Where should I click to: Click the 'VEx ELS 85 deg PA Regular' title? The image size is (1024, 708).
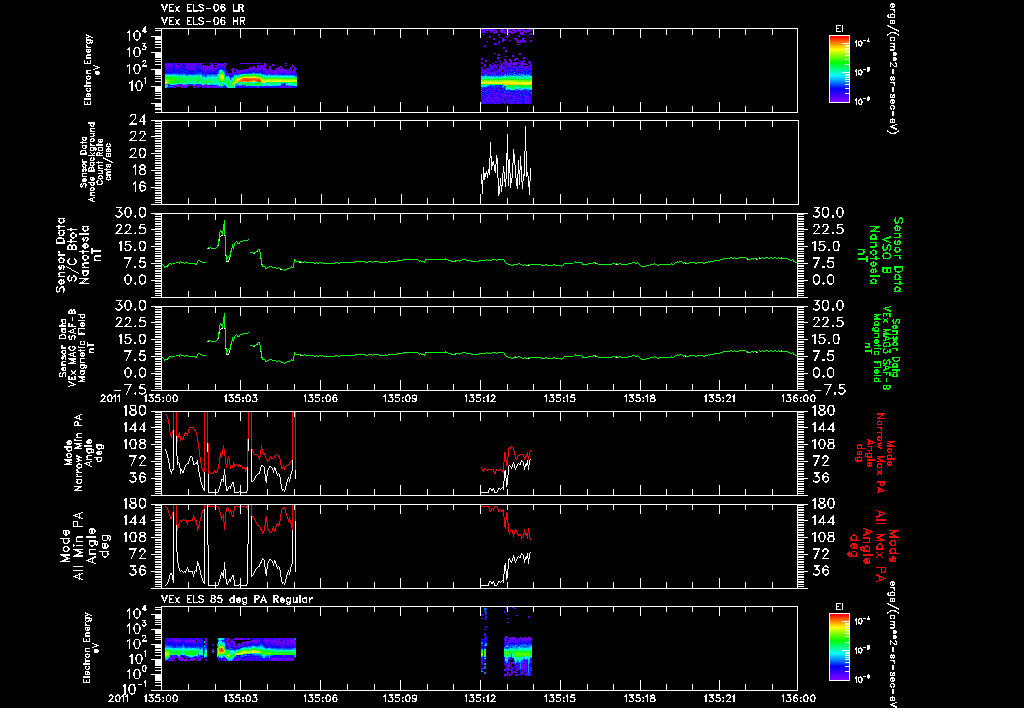click(237, 599)
